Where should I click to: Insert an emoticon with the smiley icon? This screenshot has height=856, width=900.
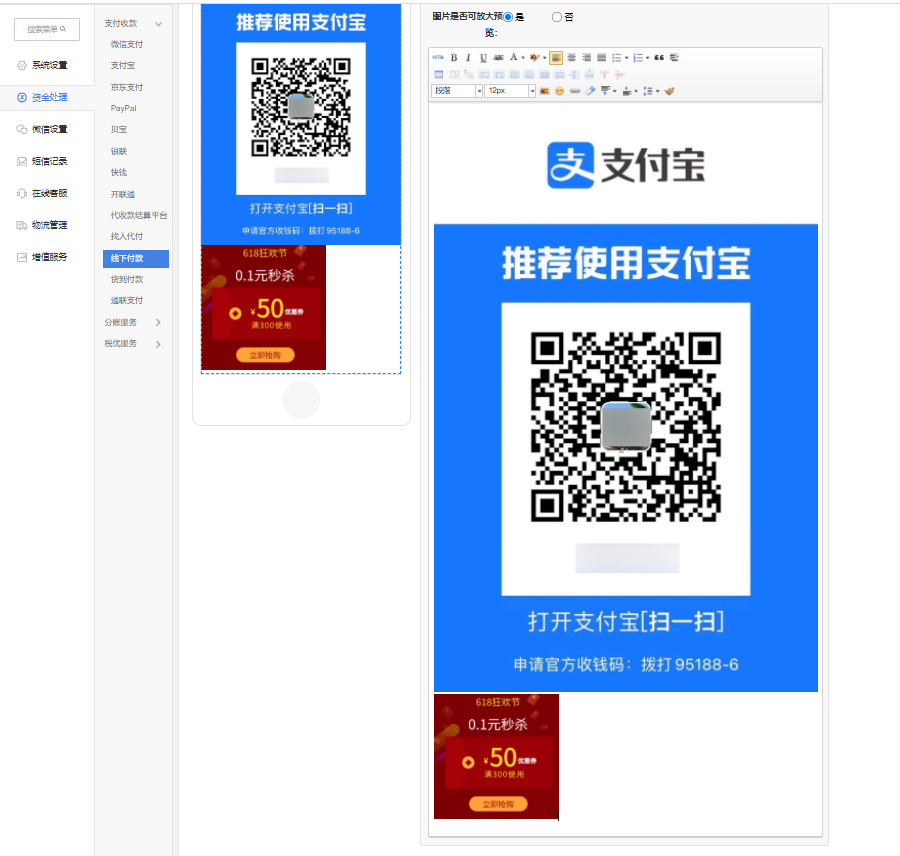(560, 91)
